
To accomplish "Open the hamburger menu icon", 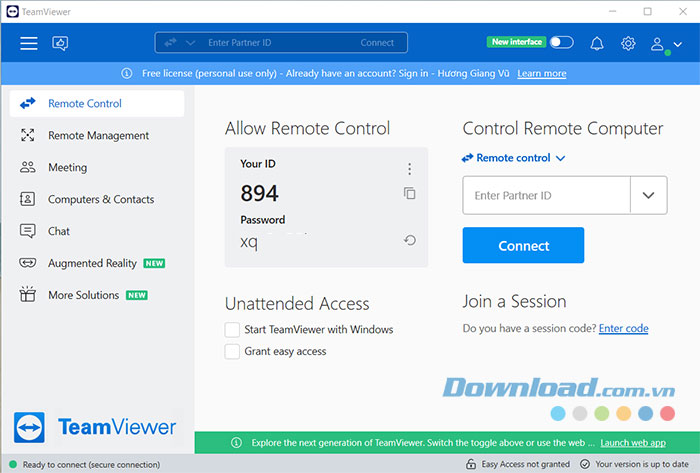I will [29, 43].
